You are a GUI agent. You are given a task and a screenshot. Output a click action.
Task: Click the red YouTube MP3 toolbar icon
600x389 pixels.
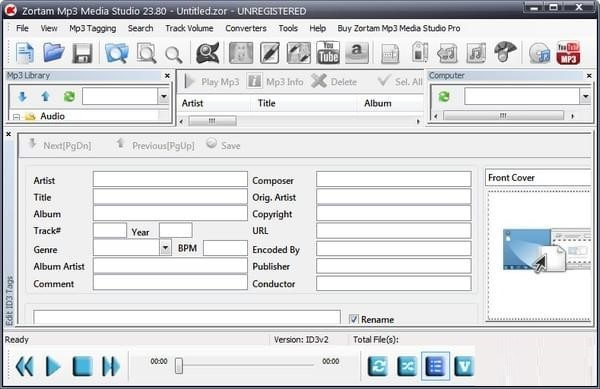[x=568, y=53]
